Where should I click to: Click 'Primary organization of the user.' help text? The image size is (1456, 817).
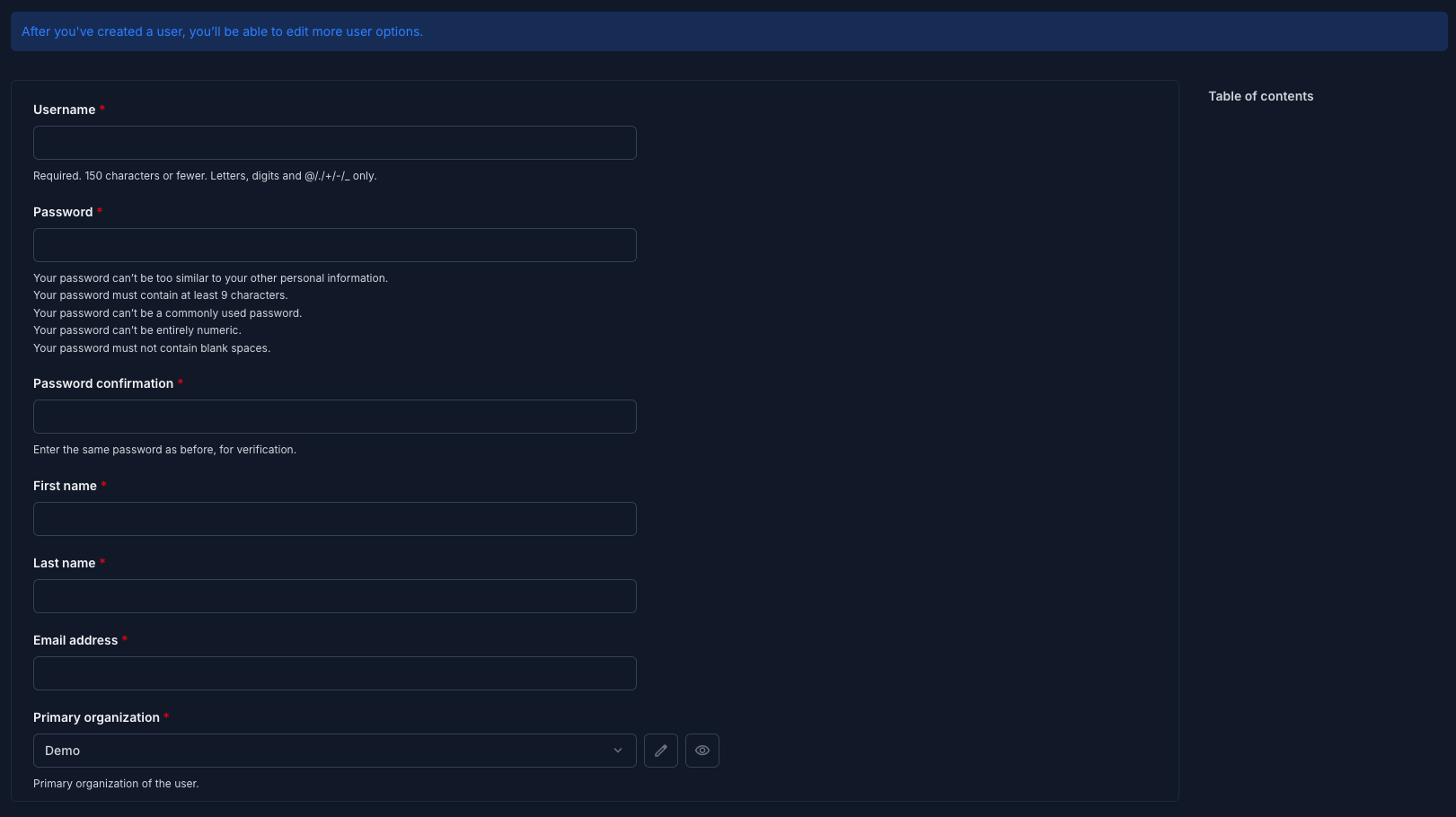(116, 784)
